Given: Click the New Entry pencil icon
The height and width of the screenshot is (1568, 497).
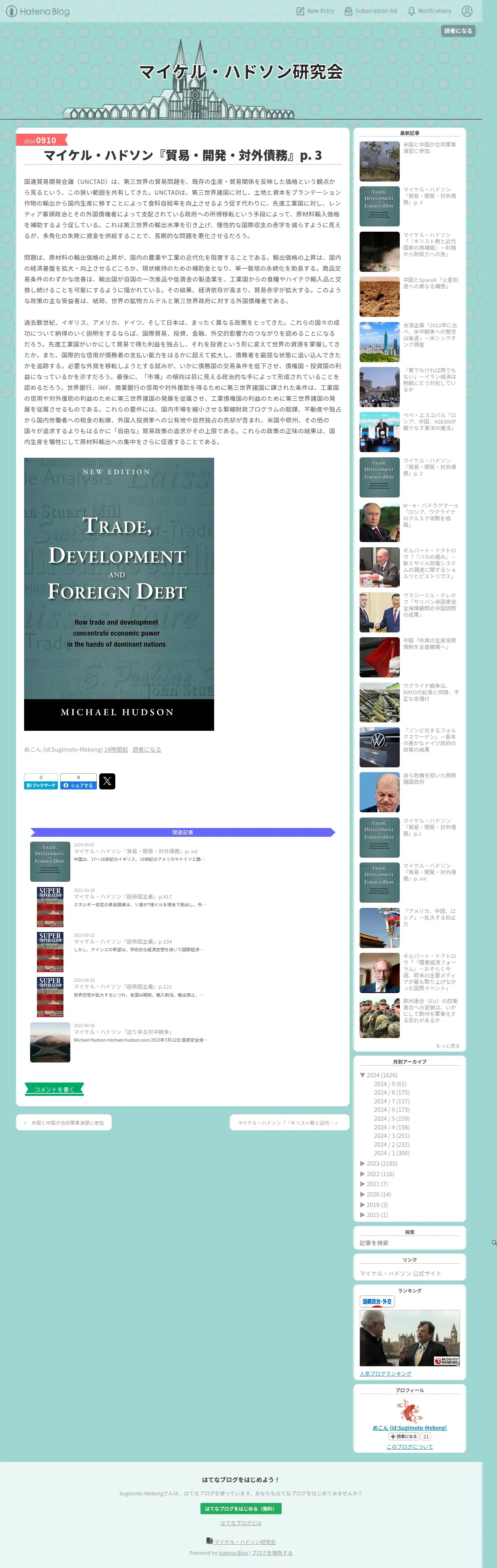Looking at the screenshot, I should tap(300, 11).
